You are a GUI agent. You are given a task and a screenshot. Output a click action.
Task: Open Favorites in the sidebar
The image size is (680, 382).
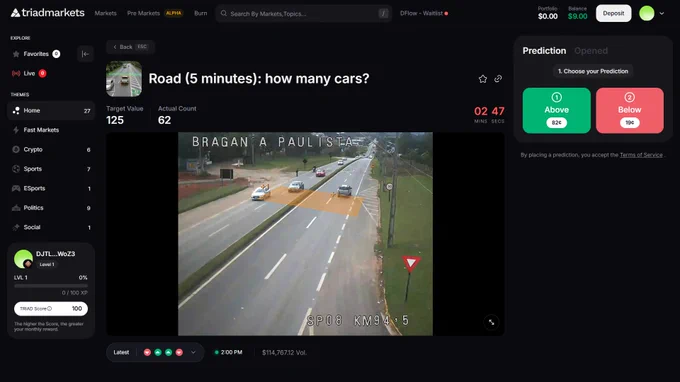click(36, 54)
